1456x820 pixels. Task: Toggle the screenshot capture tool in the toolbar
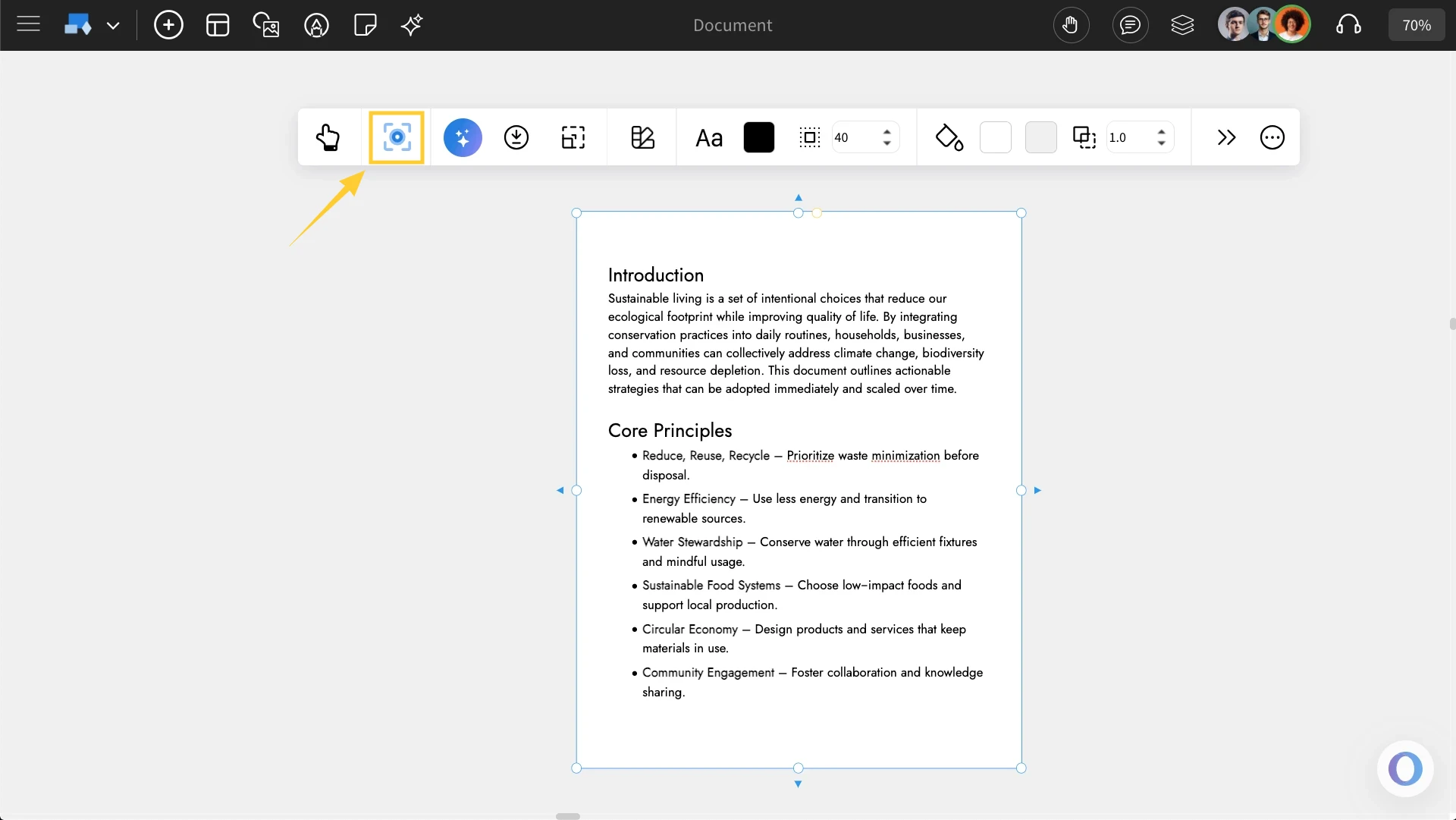[x=397, y=137]
